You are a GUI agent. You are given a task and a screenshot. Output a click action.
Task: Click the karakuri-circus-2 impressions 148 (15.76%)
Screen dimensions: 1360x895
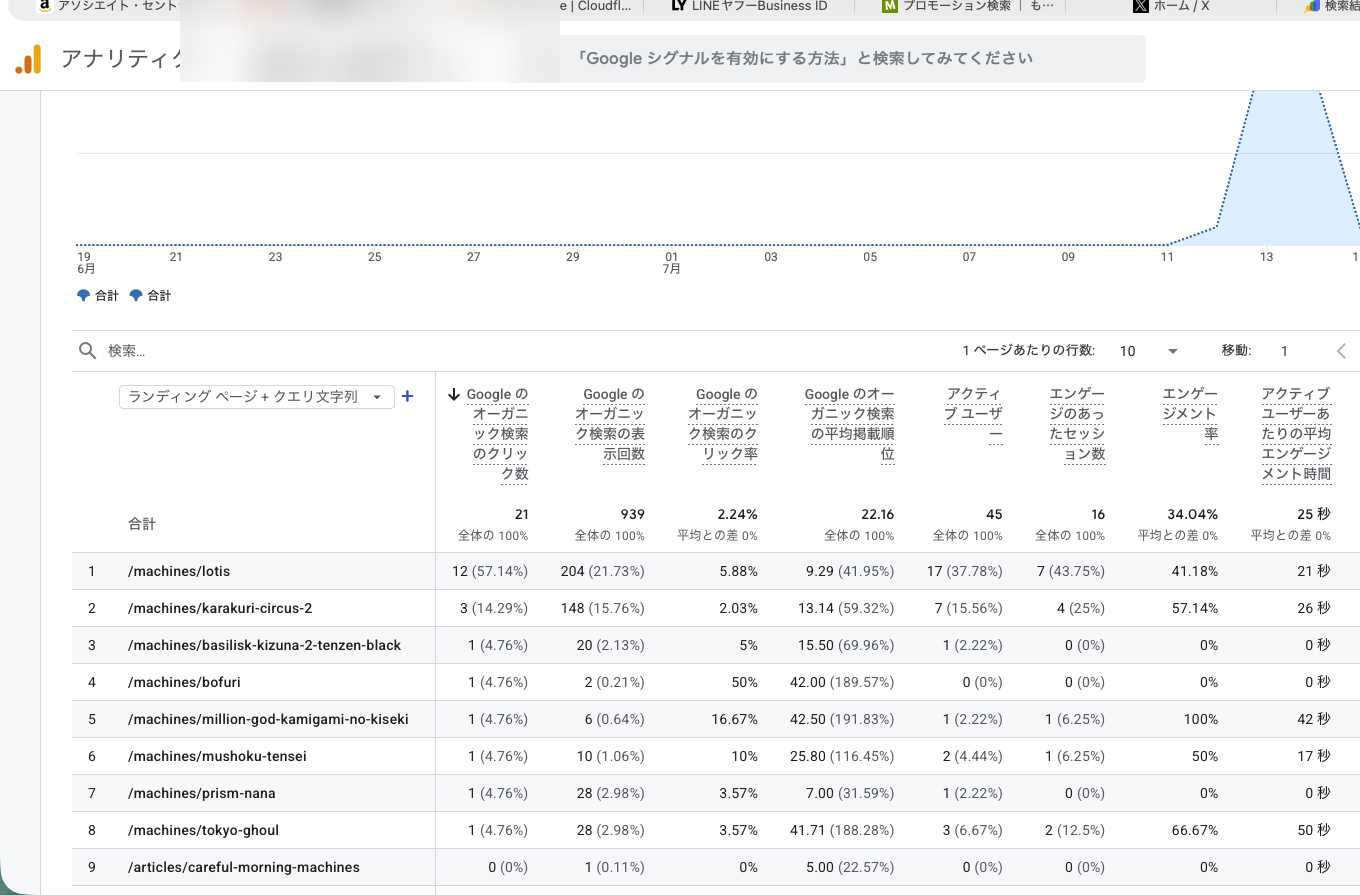(x=602, y=608)
